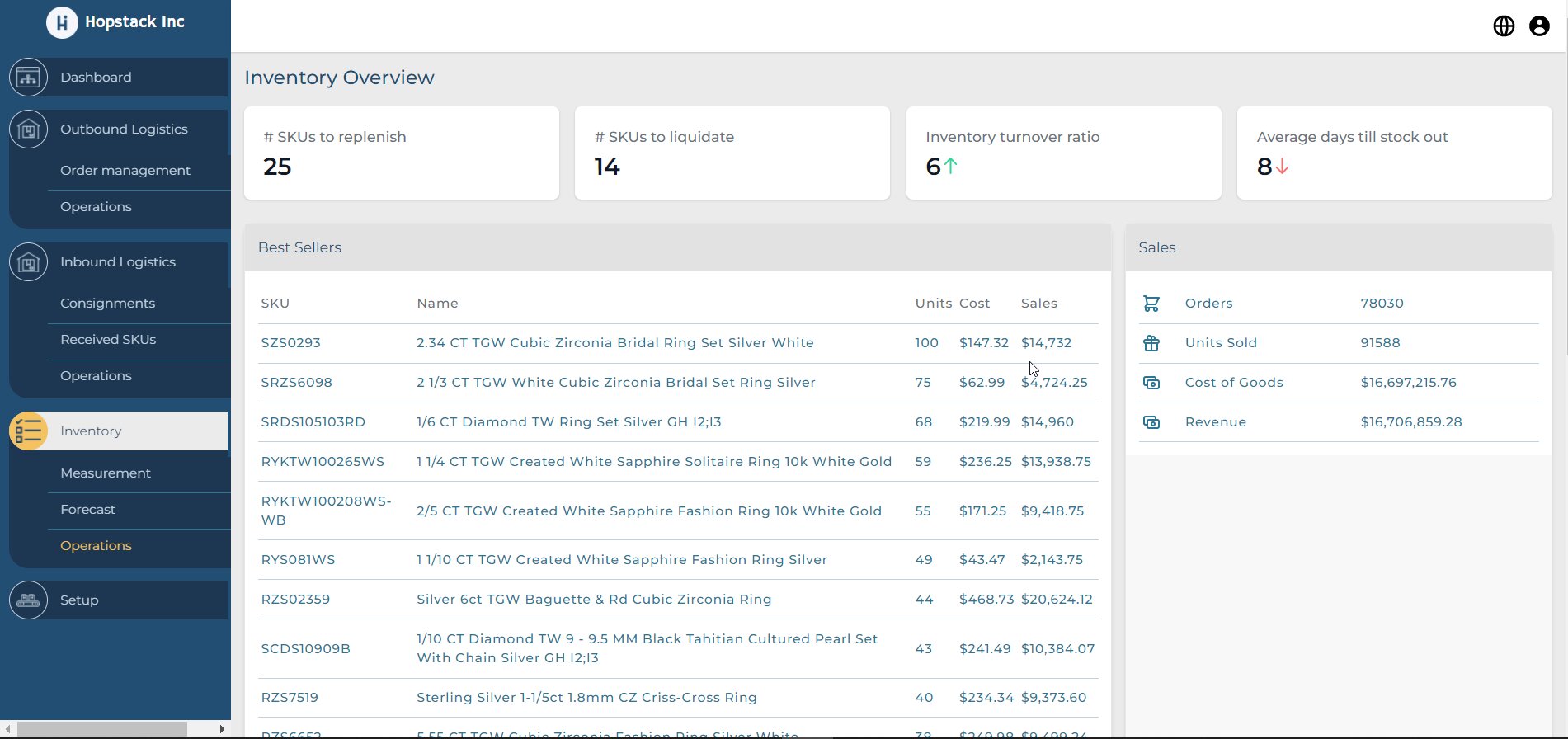Open Consignments under Inbound Logistics
This screenshot has width=1568, height=739.
pyautogui.click(x=107, y=304)
